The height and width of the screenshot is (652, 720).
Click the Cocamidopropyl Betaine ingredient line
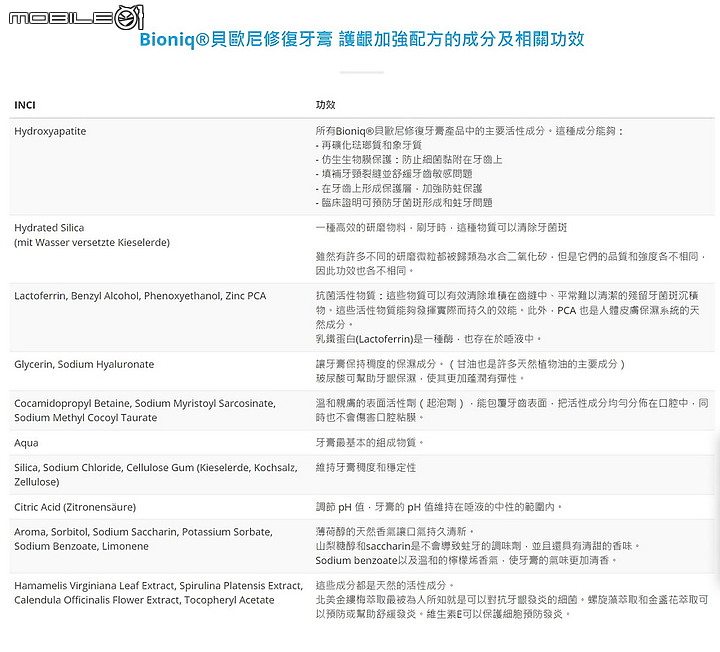145,404
